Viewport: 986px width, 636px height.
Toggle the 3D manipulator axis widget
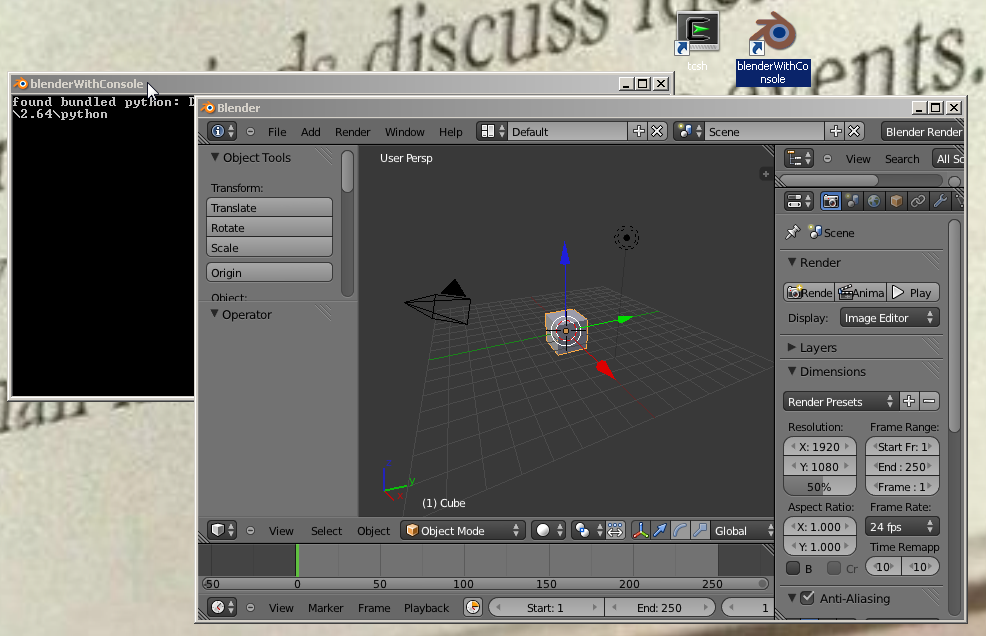640,530
